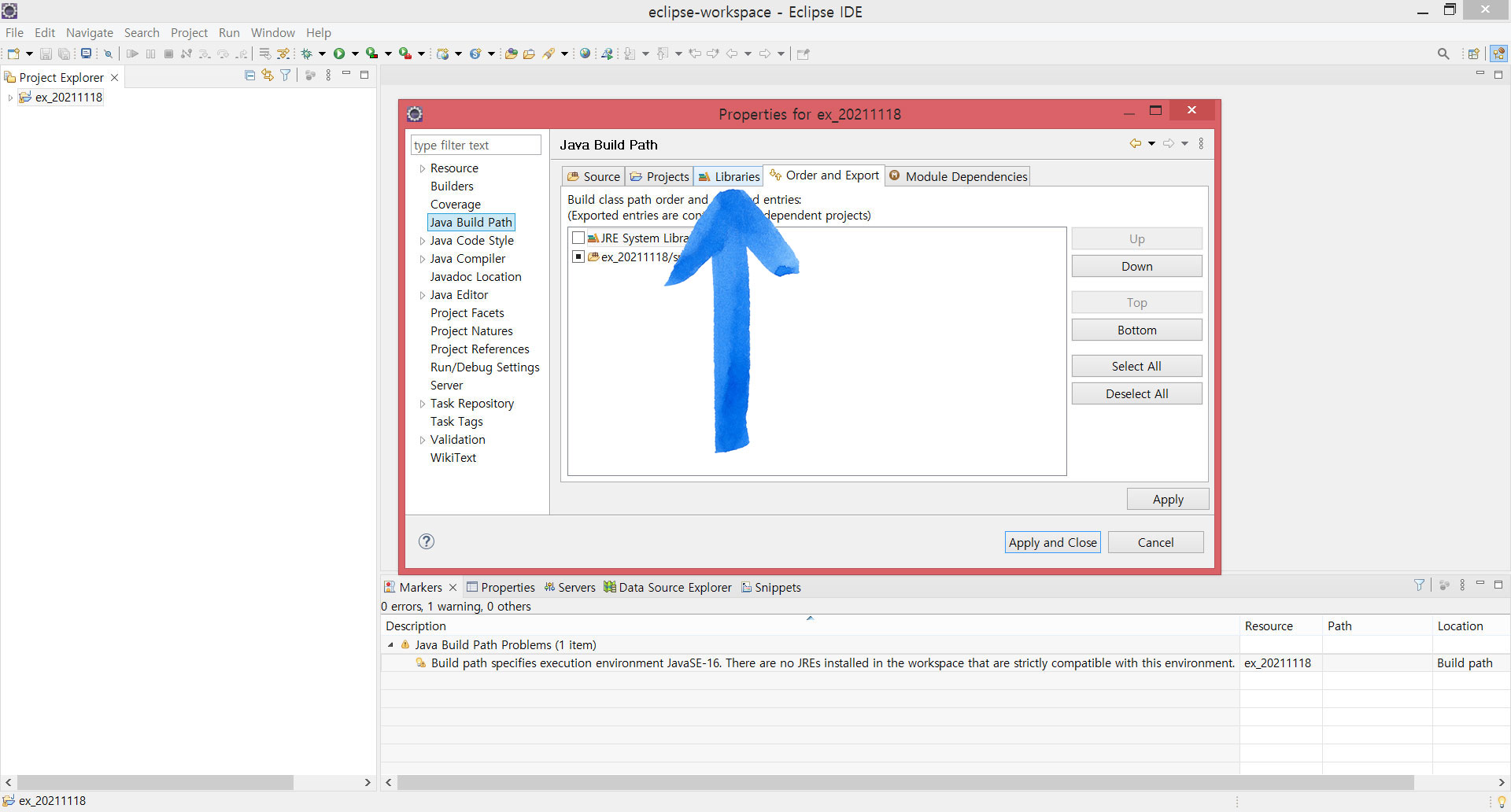Check the JRE System Library checkbox

(578, 238)
